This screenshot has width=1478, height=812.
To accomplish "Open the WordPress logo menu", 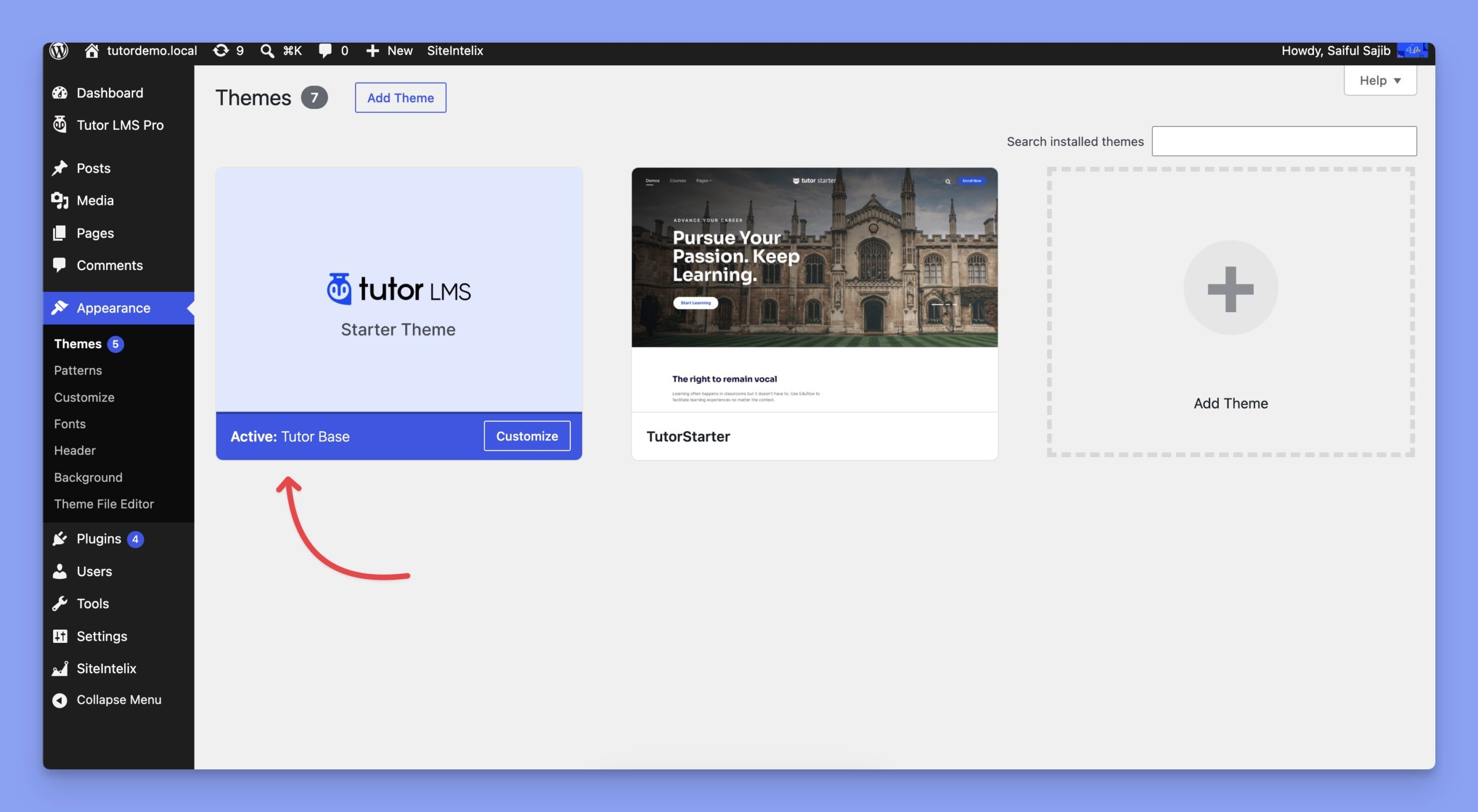I will 59,51.
